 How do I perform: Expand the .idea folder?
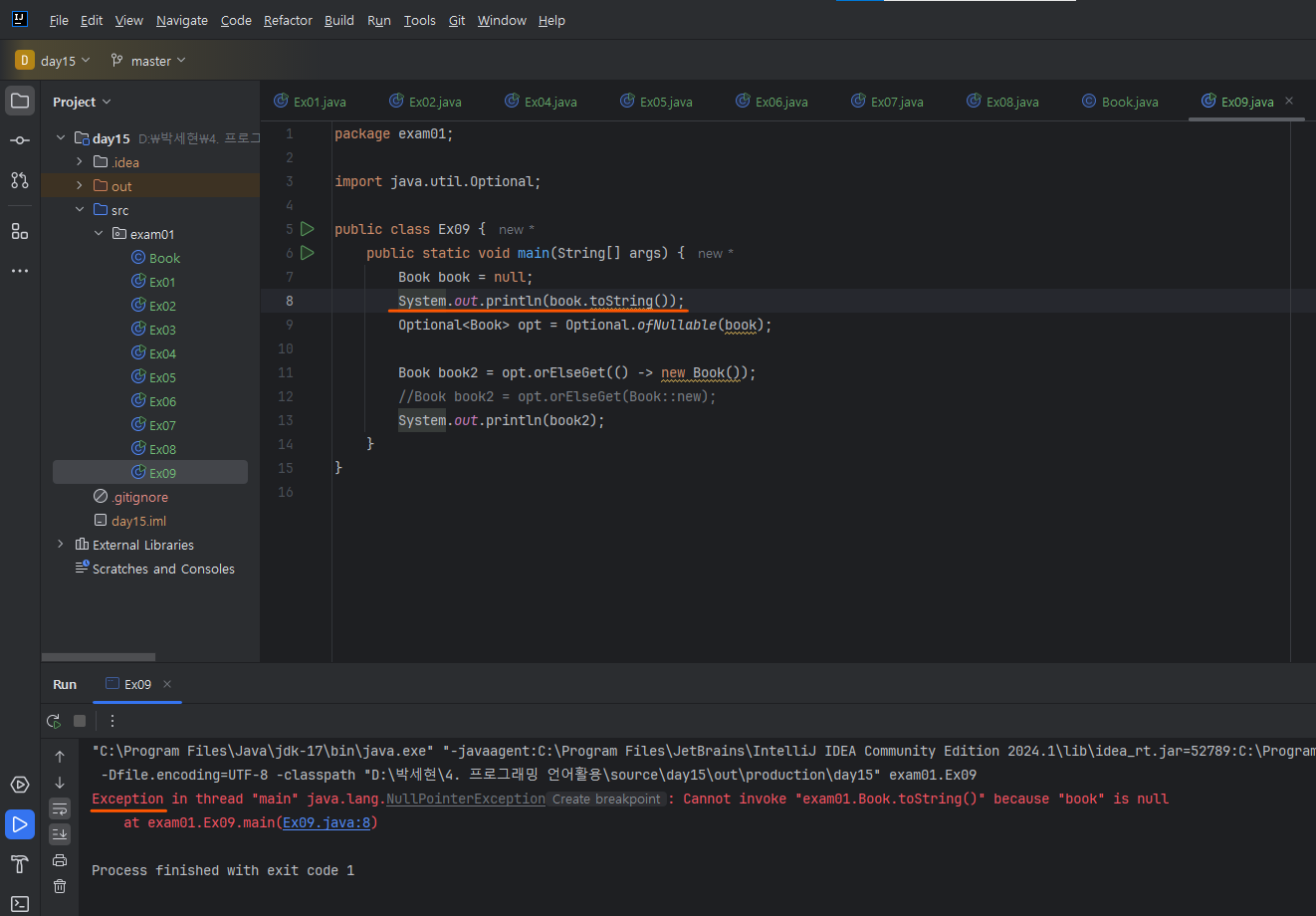(x=80, y=162)
